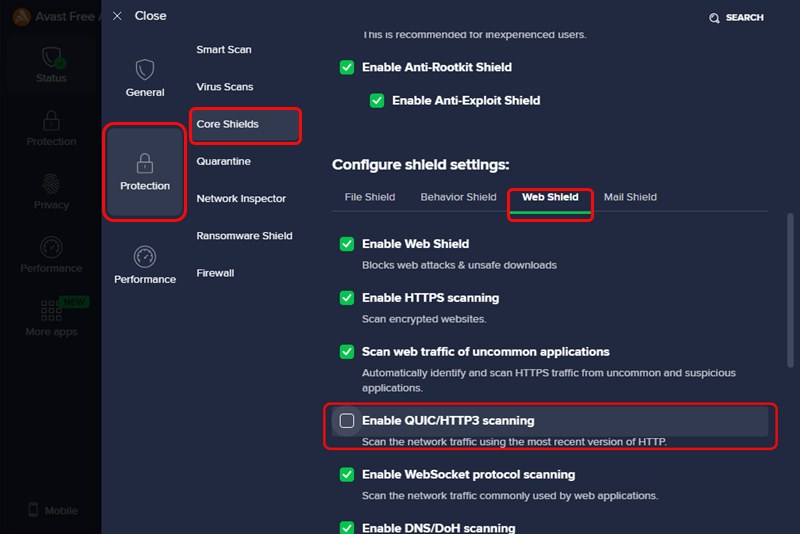Click the search magnifier icon
The height and width of the screenshot is (534, 800).
click(x=714, y=18)
